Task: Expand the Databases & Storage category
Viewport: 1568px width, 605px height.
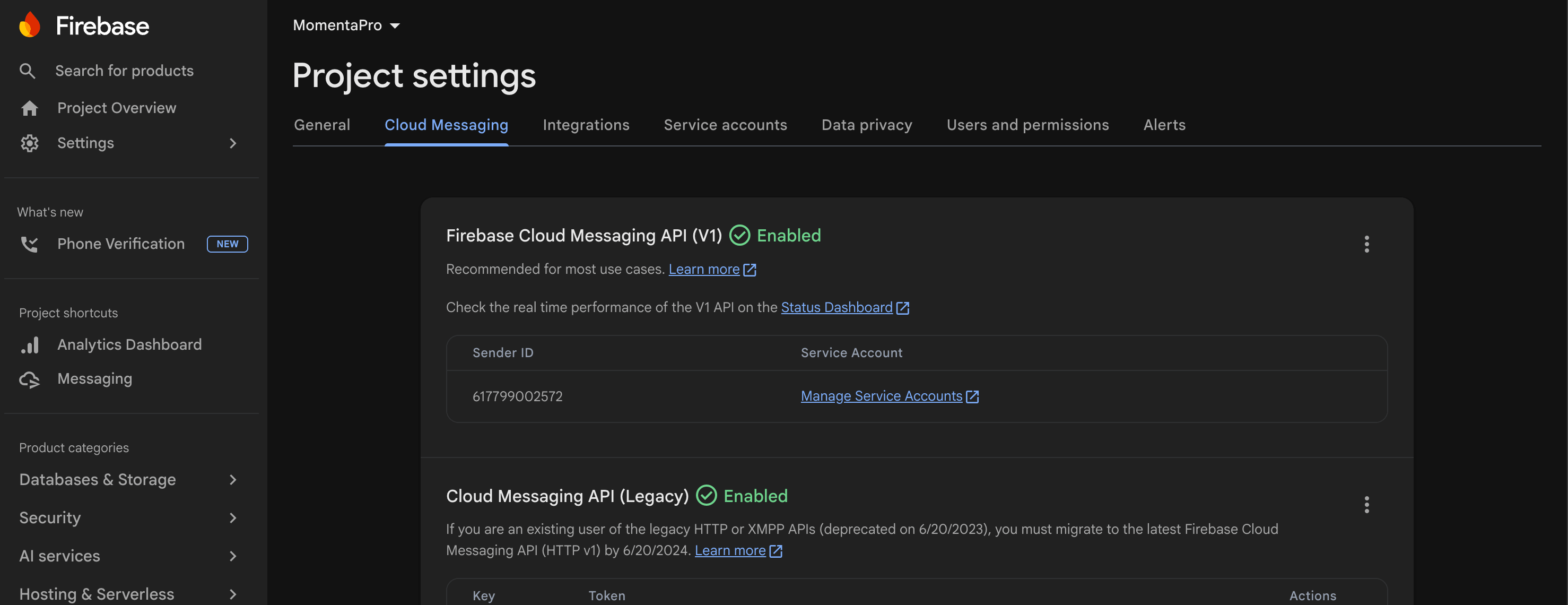Action: [232, 480]
